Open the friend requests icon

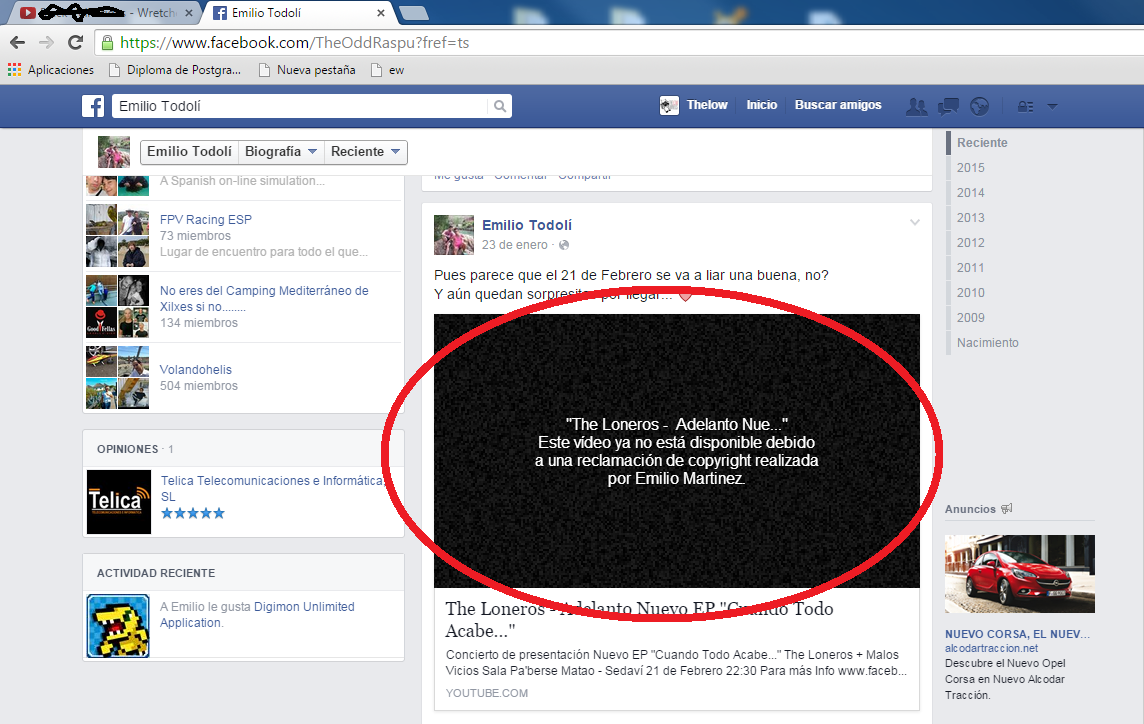tap(916, 107)
